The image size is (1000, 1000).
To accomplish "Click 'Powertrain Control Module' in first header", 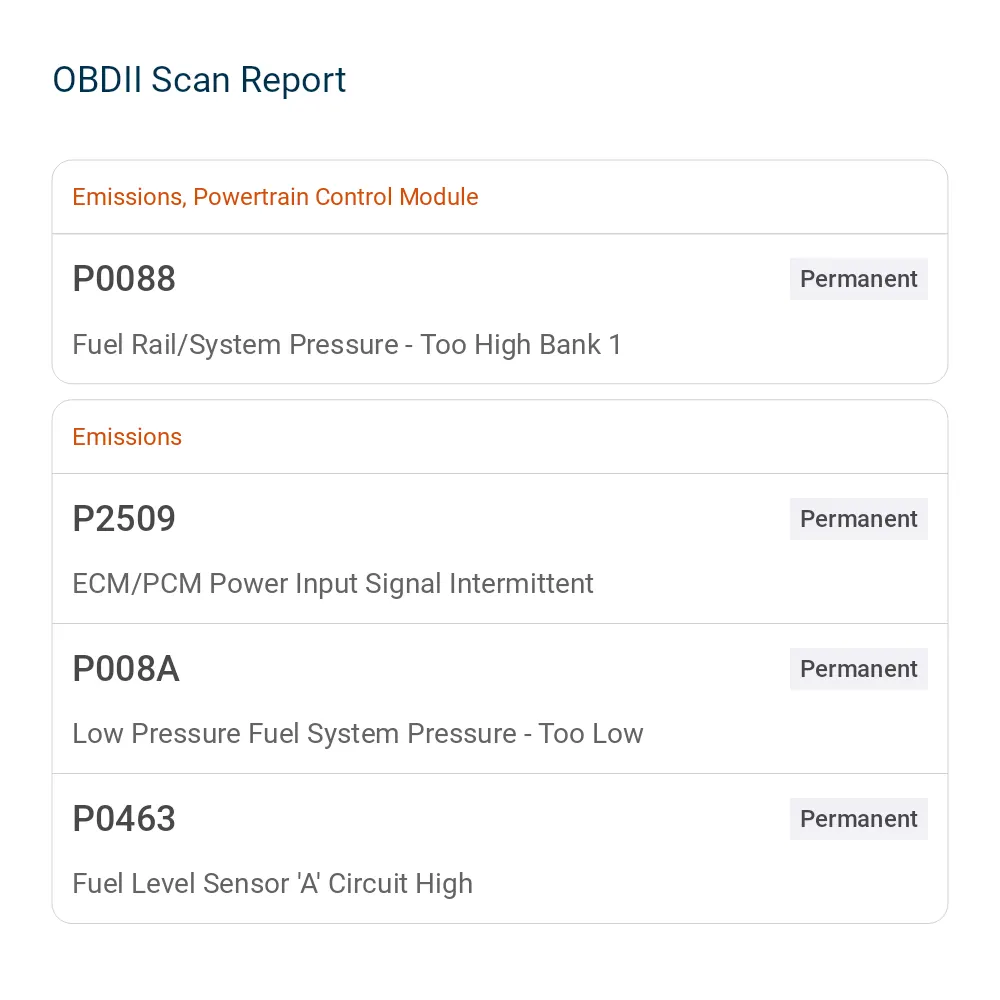I will [x=335, y=196].
